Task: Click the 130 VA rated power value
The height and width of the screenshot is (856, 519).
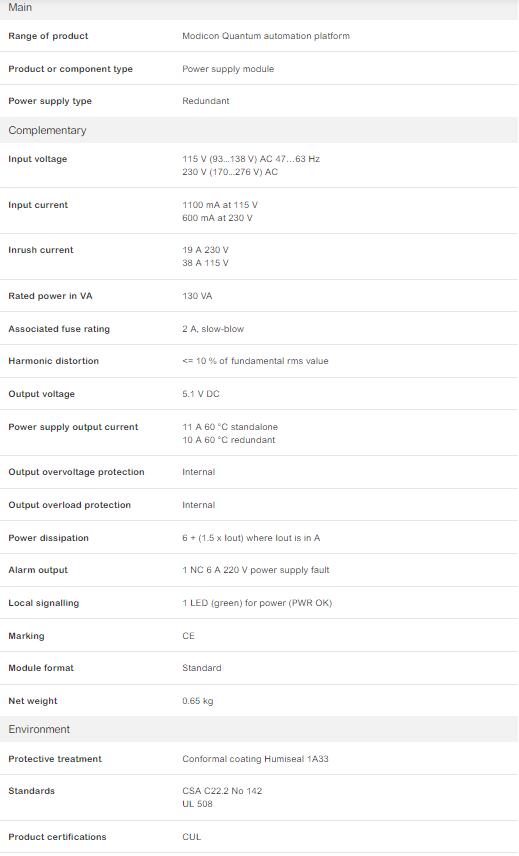Action: pos(197,296)
